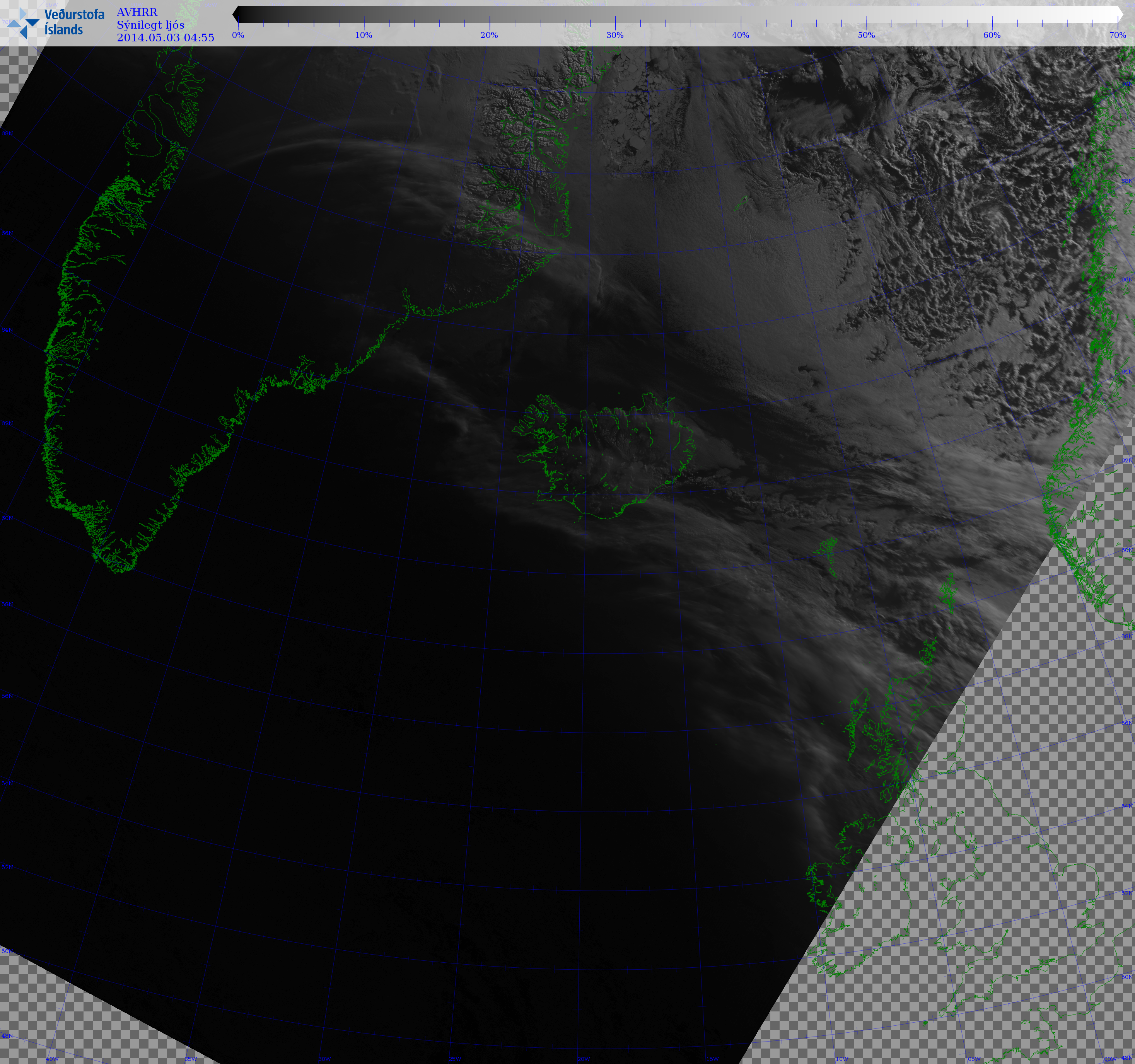Click the 20W longitude label at the bottom
This screenshot has height=1064, width=1135.
584,1059
